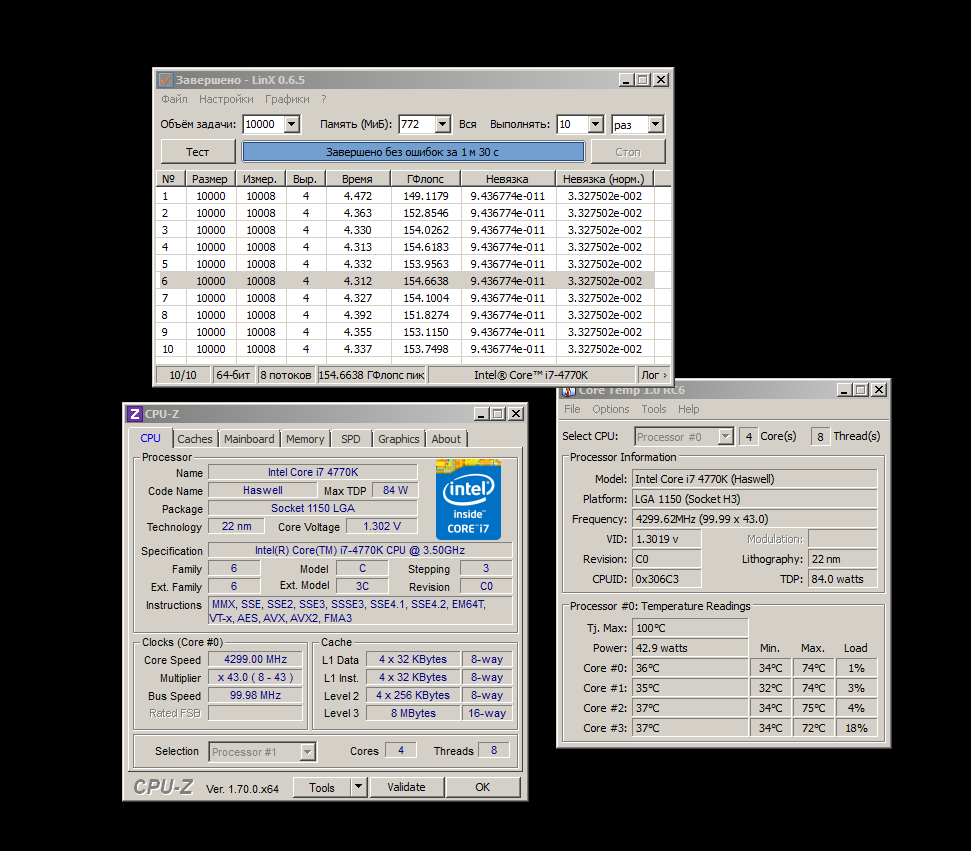Click the LinX app icon in title bar
Image resolution: width=971 pixels, height=851 pixels.
tap(165, 80)
